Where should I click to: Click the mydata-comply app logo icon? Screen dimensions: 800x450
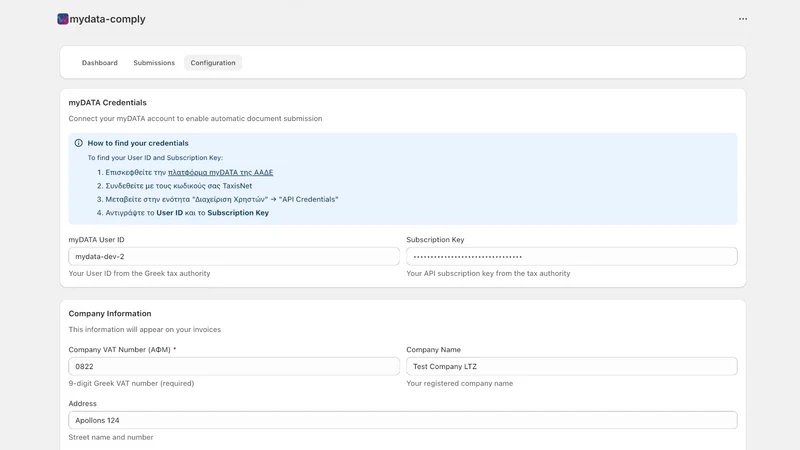coord(63,19)
